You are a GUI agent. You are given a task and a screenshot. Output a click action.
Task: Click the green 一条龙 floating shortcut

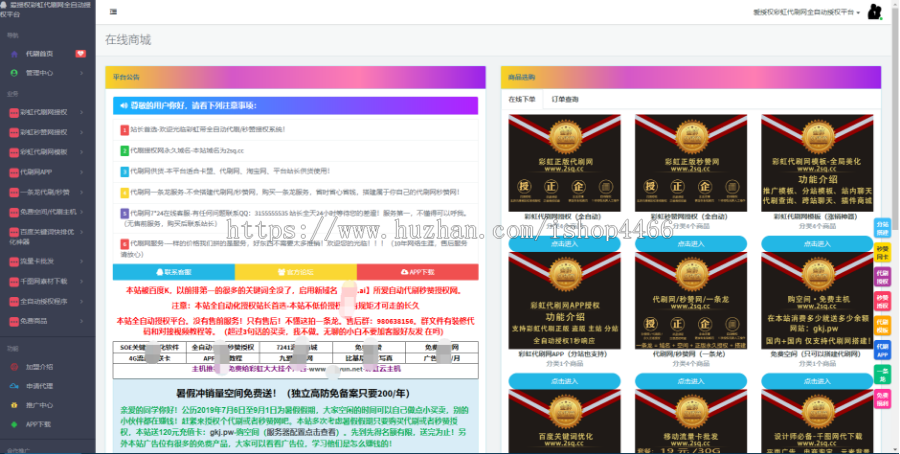[882, 375]
